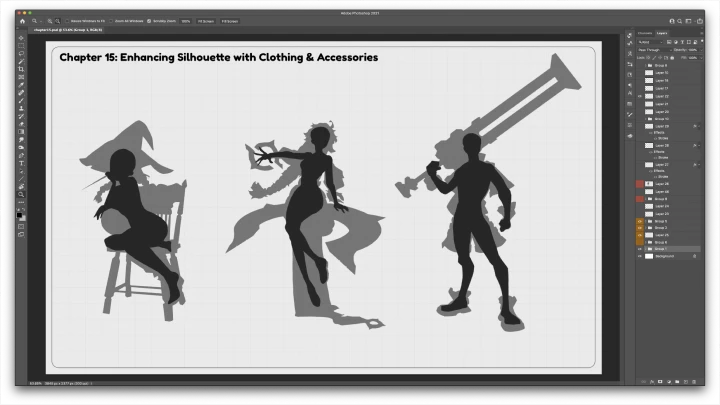720x405 pixels.
Task: Expand Group 10 in Layers panel
Action: 646,119
